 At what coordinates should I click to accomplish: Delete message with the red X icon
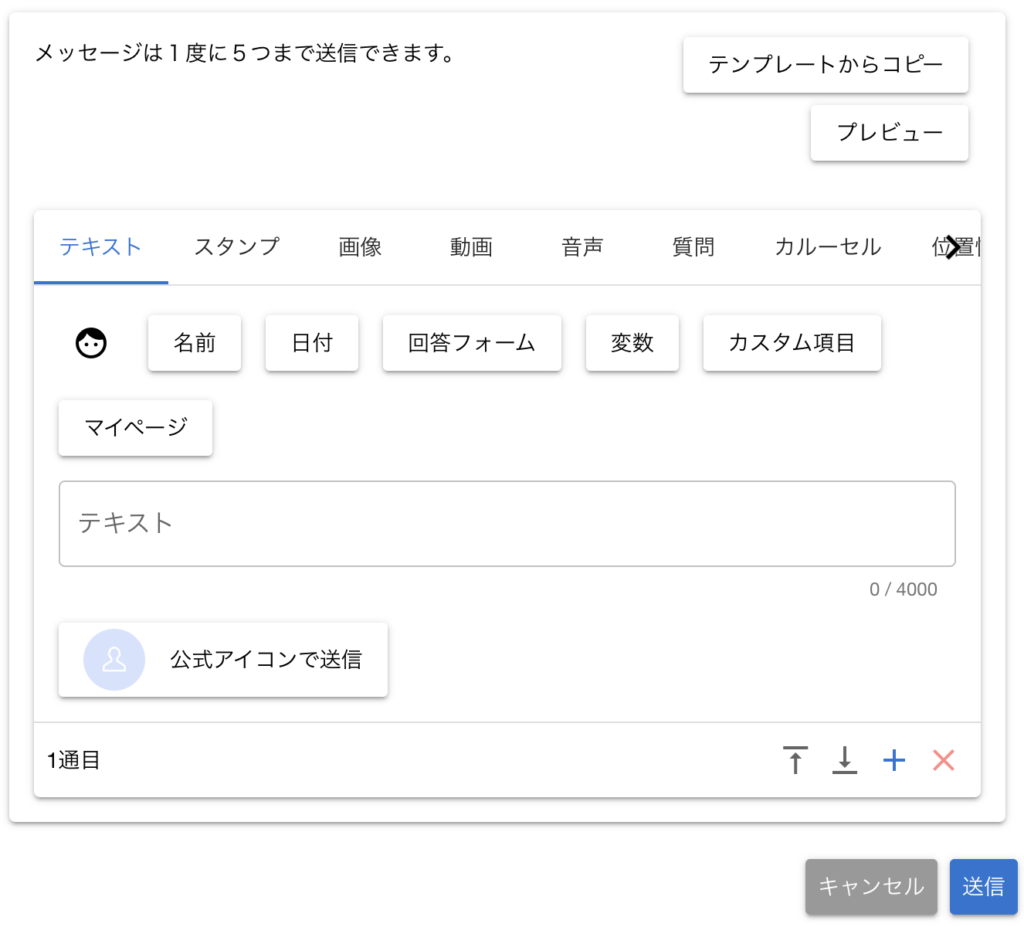pos(943,760)
